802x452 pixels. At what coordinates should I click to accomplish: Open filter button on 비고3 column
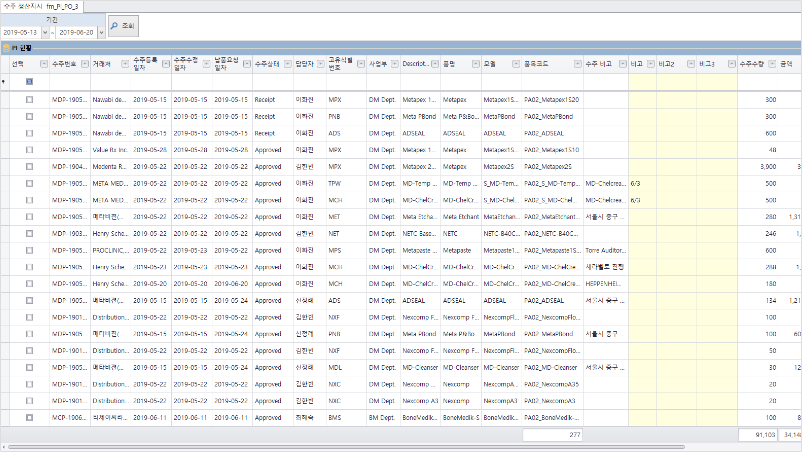[731, 64]
